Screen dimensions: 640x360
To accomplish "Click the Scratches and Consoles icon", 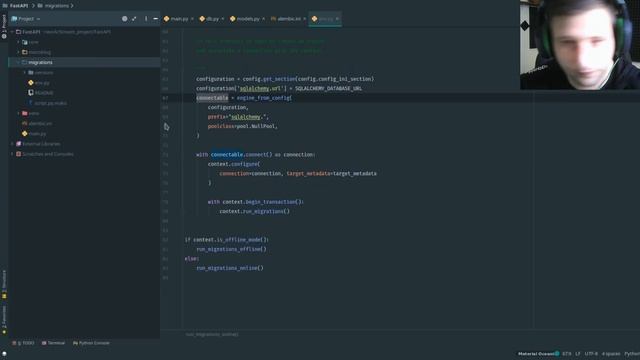I will click(18, 154).
